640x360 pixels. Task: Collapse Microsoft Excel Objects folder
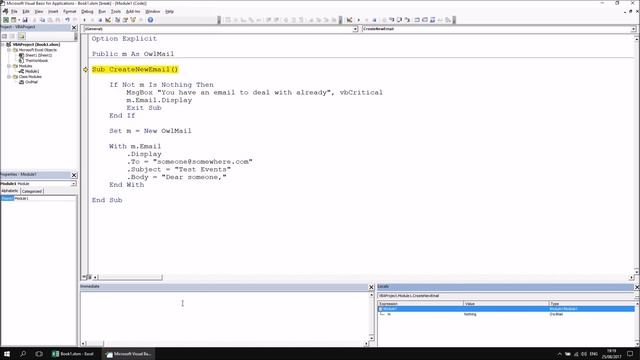tap(9, 50)
